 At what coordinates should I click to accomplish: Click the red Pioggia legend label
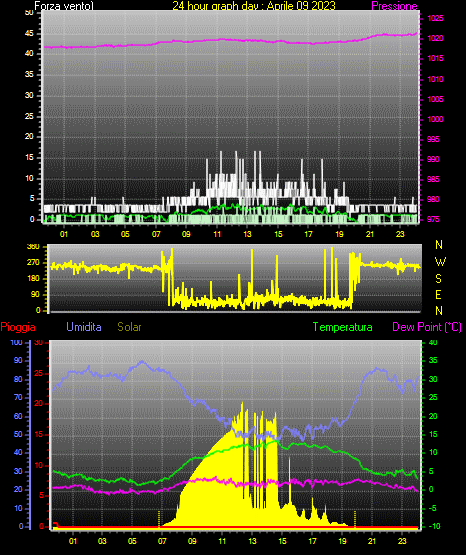18,327
